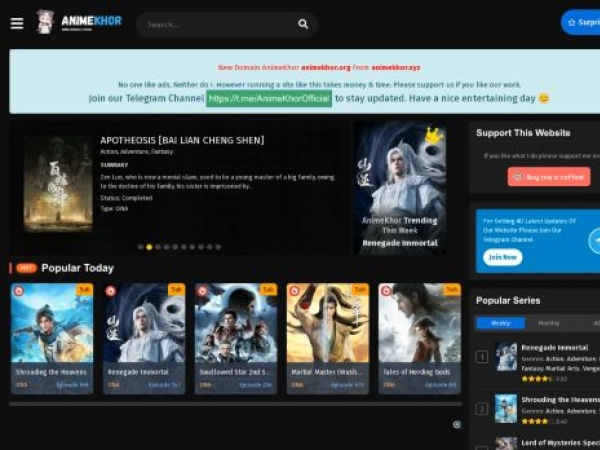This screenshot has height=450, width=600.
Task: Click the Apotheosis poster thumbnail
Action: click(x=58, y=184)
